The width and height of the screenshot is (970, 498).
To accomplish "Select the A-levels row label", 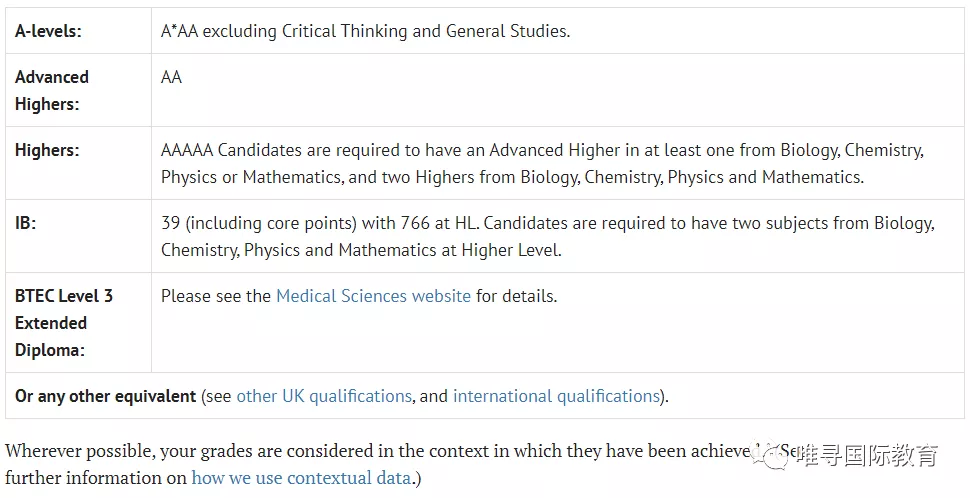I will [x=48, y=31].
